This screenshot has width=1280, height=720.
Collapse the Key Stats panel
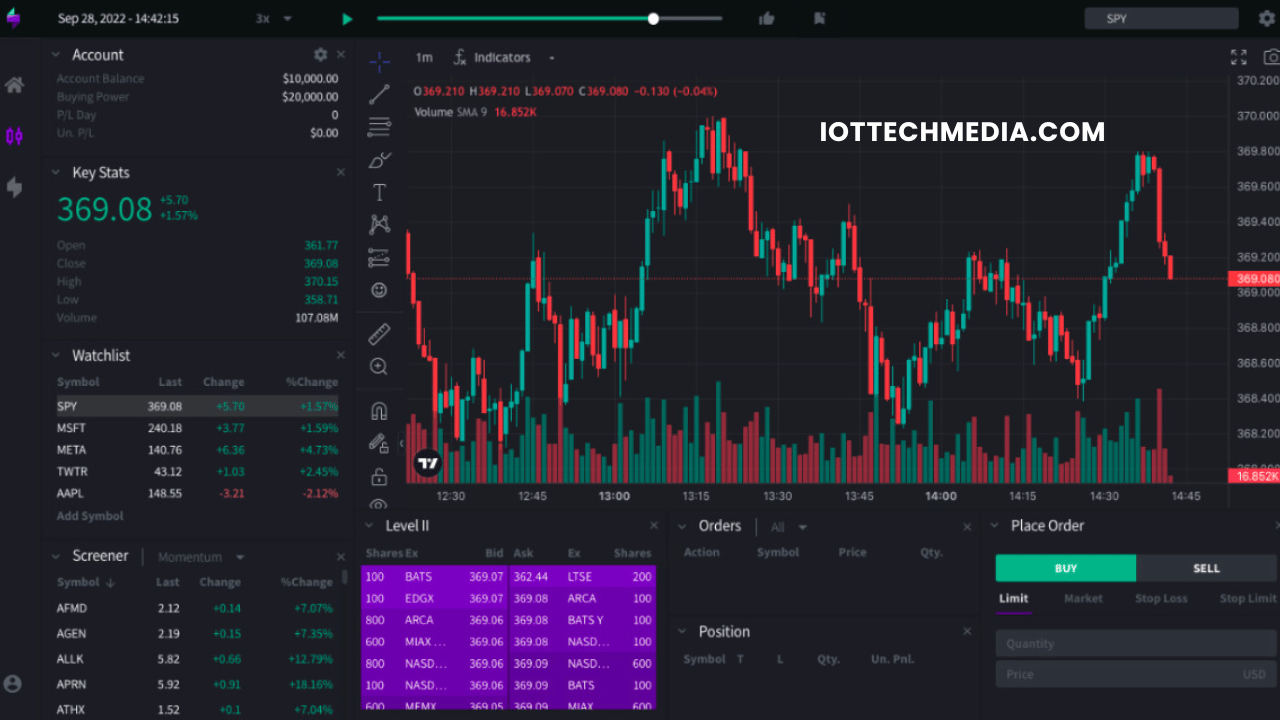57,173
